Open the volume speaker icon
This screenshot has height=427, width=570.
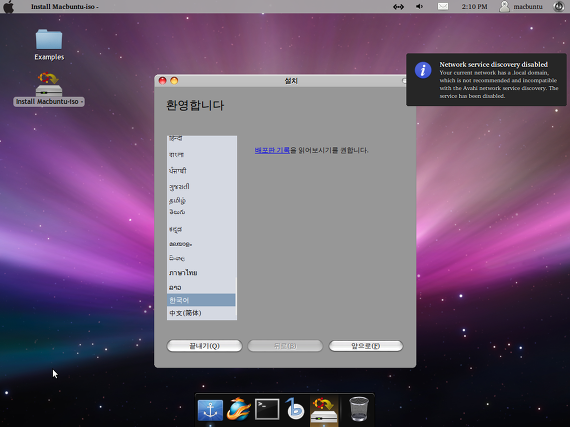click(x=420, y=7)
